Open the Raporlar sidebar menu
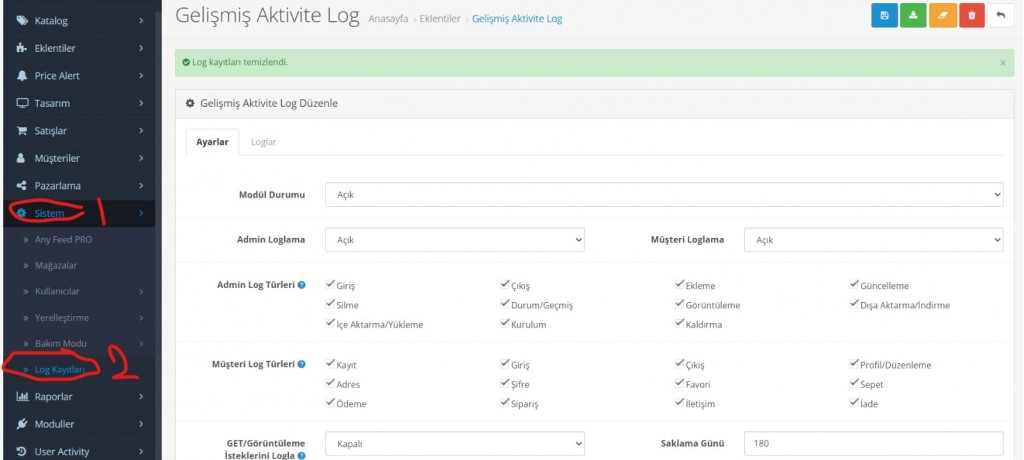Screen dimensions: 1024x460 (78, 397)
